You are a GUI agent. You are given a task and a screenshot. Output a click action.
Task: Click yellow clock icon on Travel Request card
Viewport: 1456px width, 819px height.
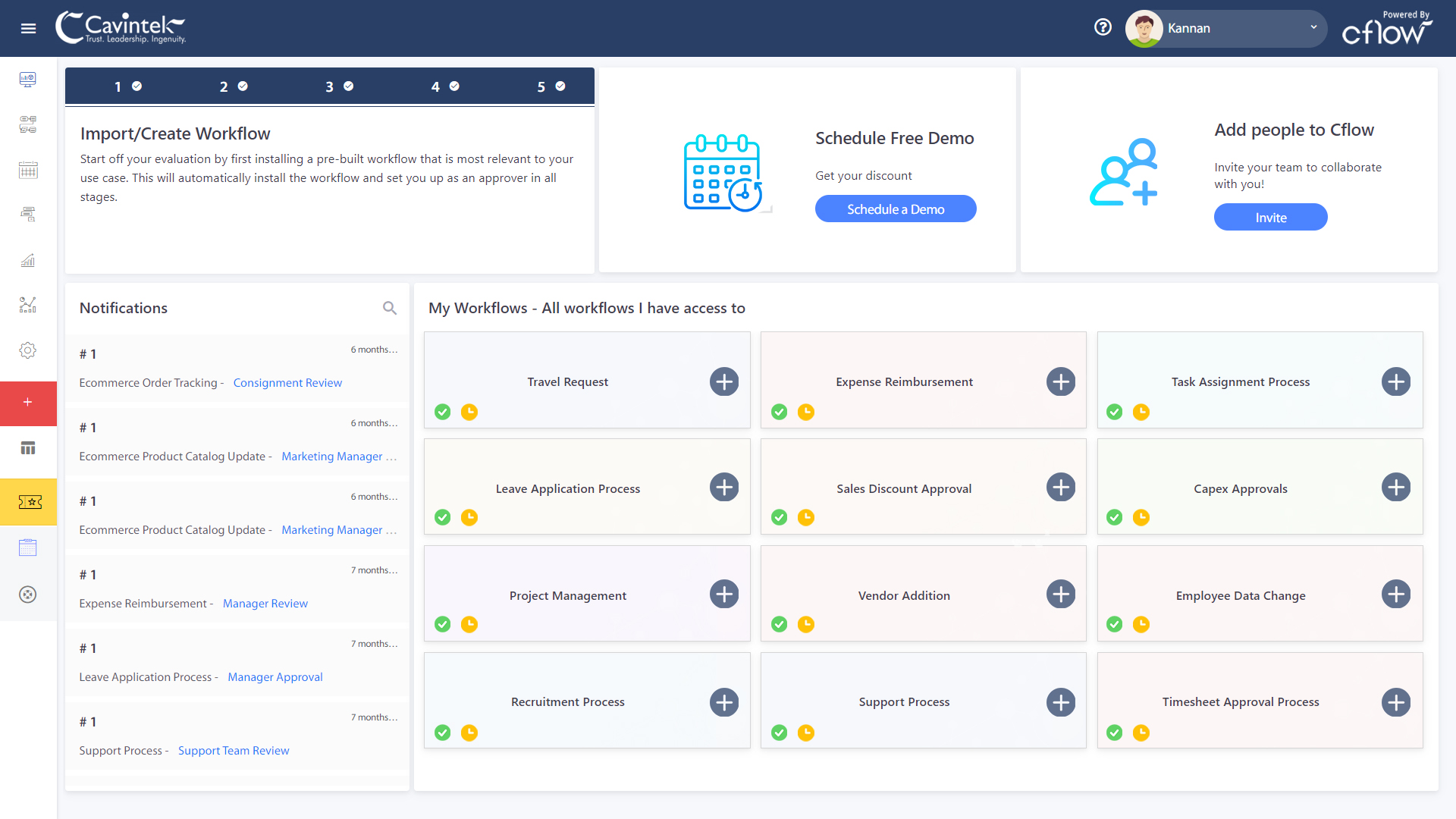click(x=469, y=412)
